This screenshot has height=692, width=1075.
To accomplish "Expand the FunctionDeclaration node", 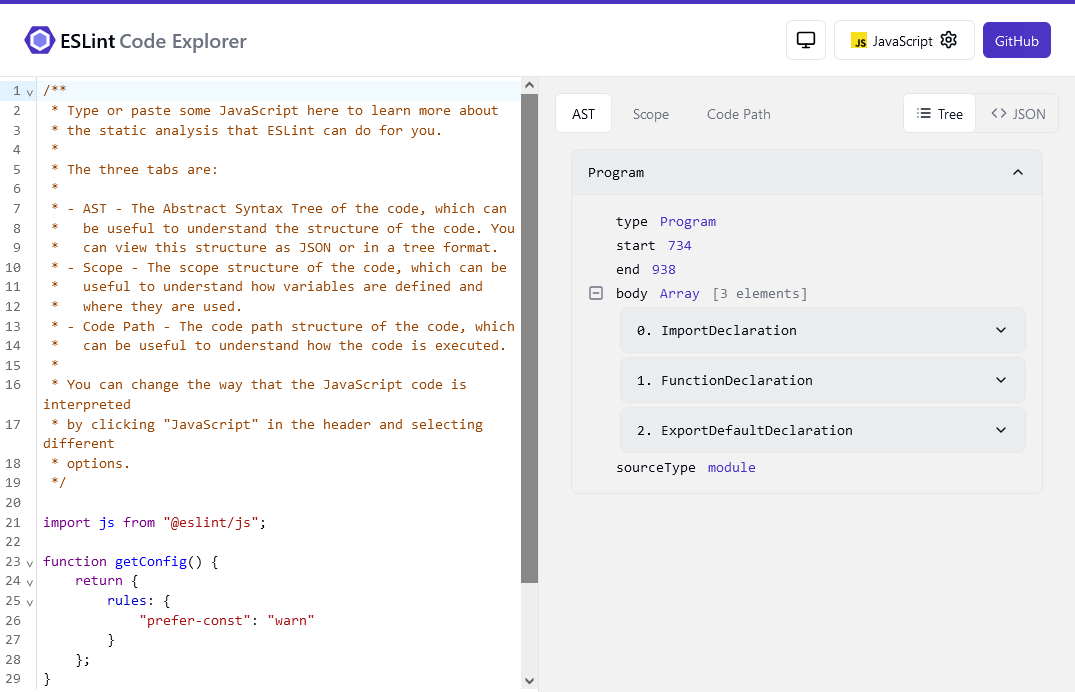I will (1000, 380).
